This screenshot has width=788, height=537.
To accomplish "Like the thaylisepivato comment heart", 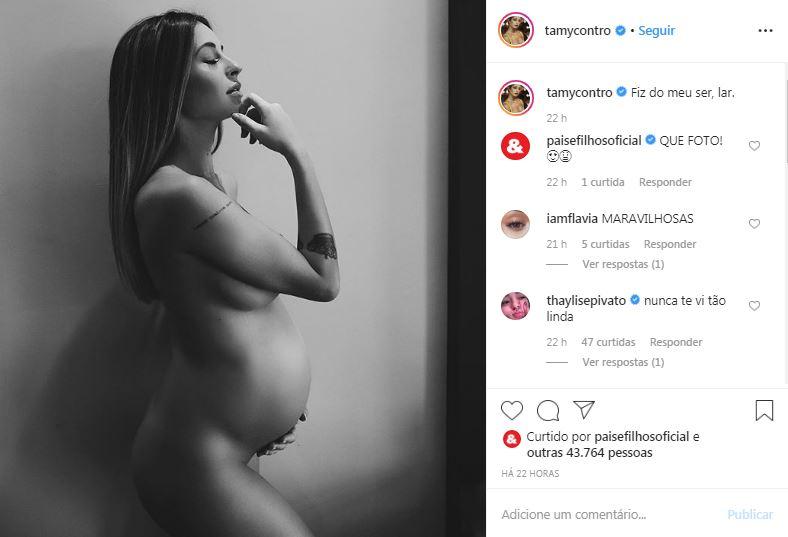I will [x=754, y=305].
